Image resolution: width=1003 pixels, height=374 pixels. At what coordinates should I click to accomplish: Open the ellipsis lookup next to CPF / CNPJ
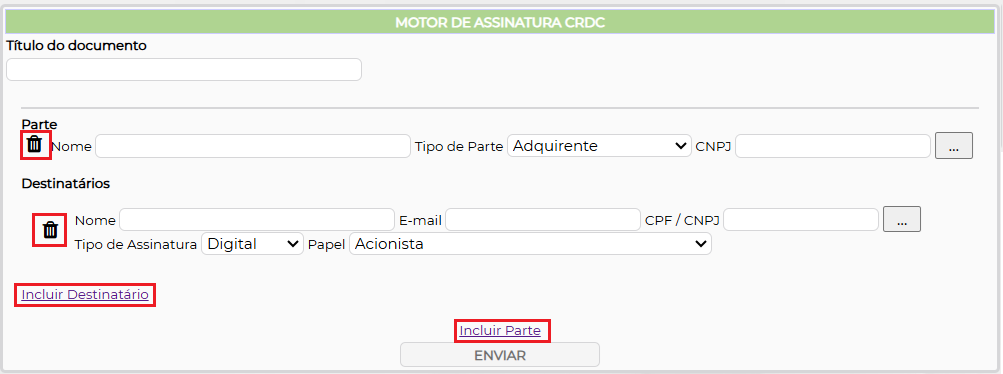[x=902, y=219]
